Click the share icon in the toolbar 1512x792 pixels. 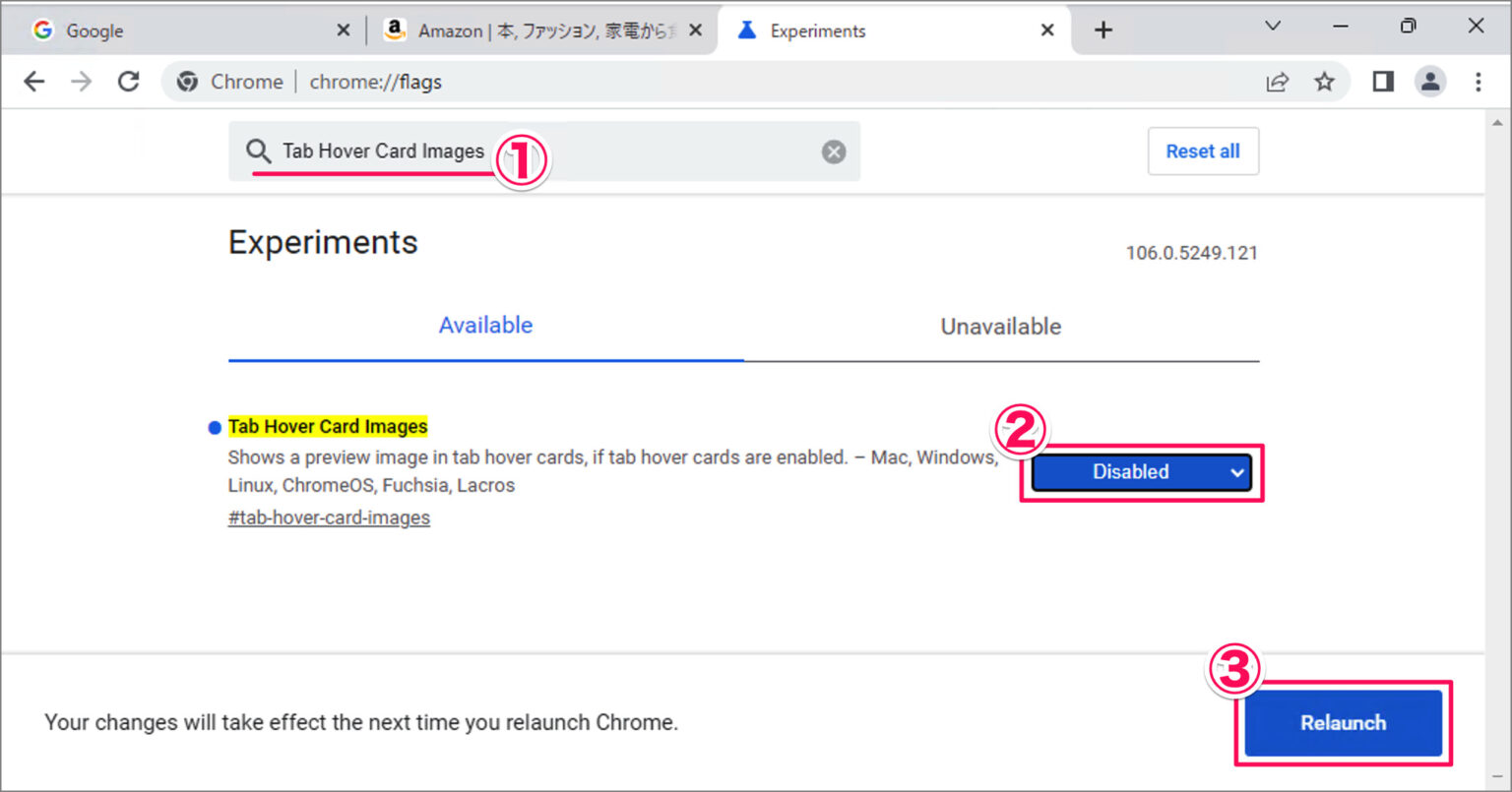point(1278,82)
